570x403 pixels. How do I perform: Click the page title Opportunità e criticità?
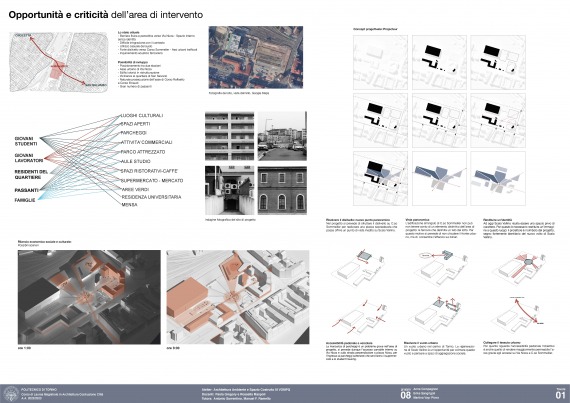click(58, 15)
